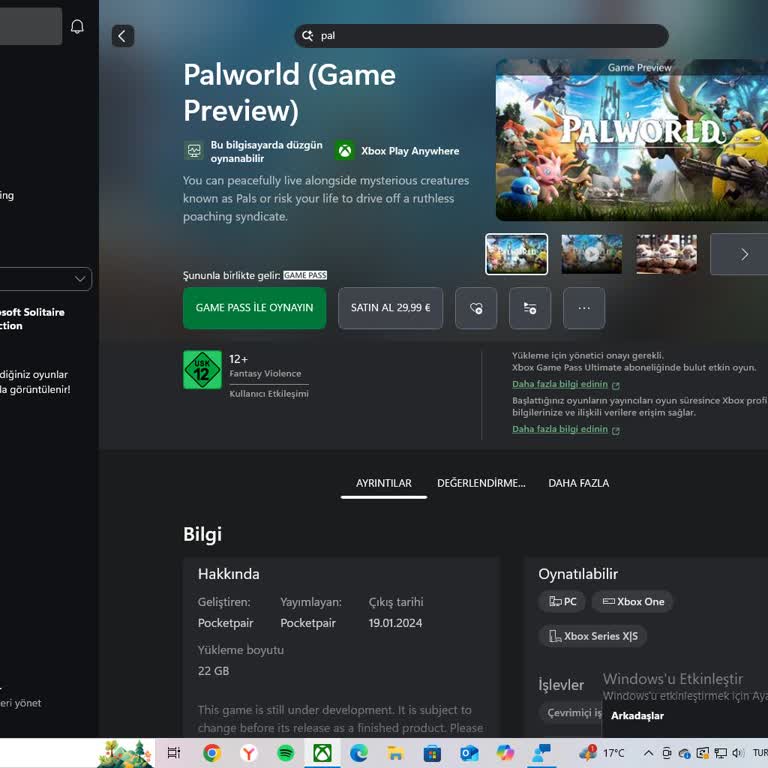Click the 22 GB install size
Viewport: 768px width, 768px height.
tap(214, 671)
